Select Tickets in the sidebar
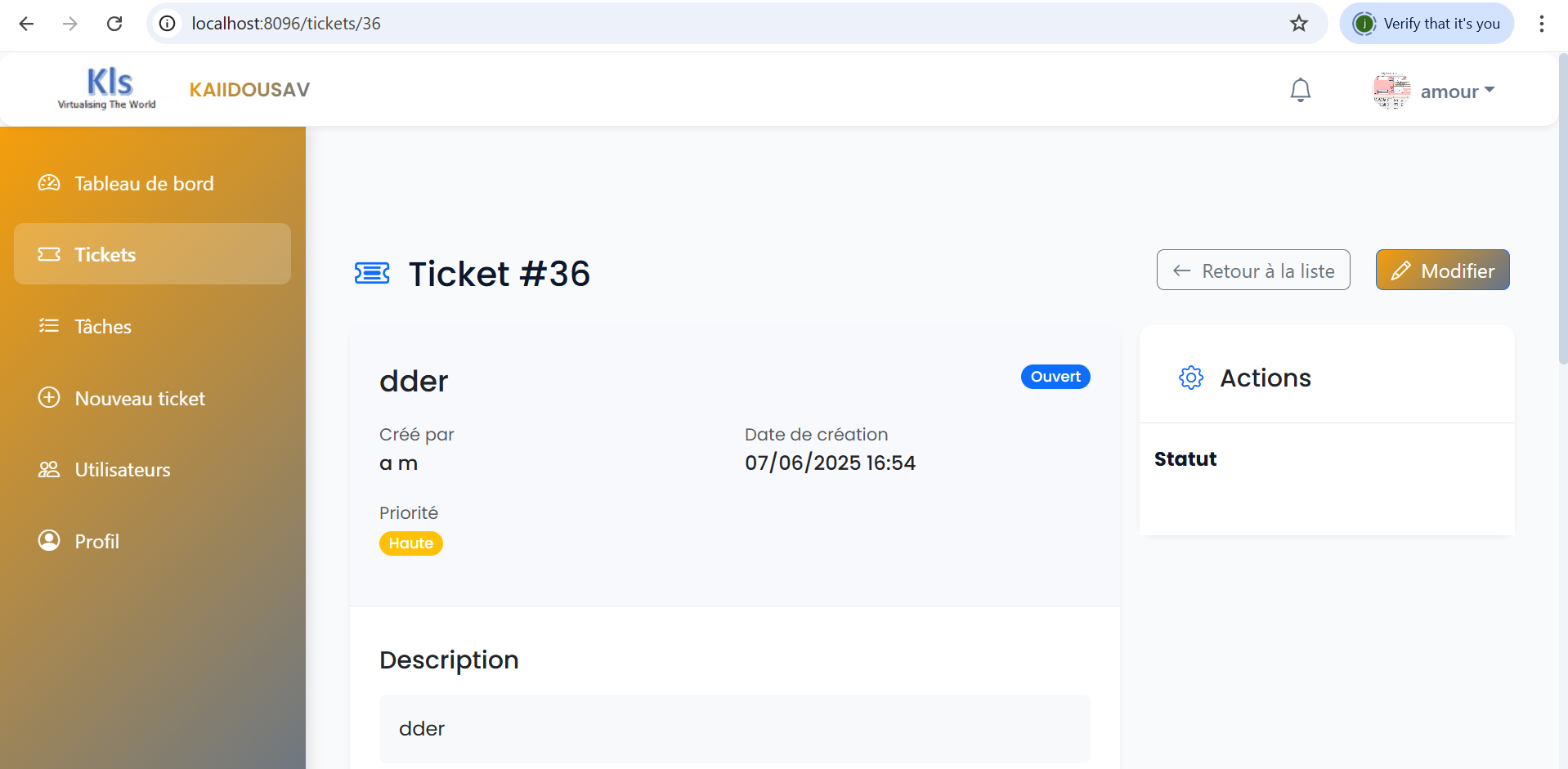1568x769 pixels. click(105, 255)
